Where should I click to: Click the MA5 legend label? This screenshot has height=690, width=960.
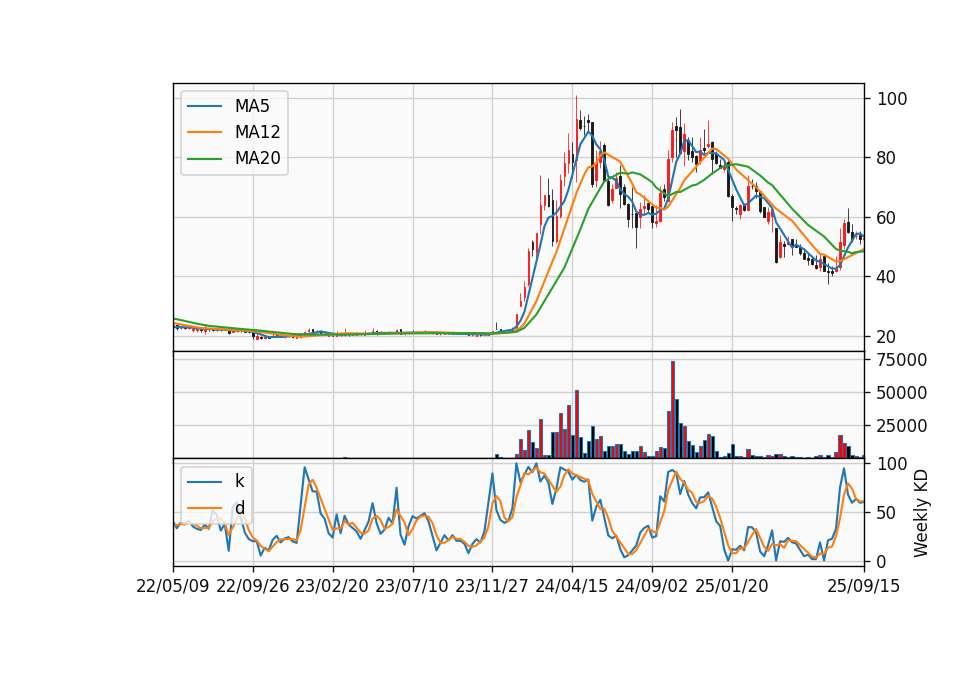(252, 106)
